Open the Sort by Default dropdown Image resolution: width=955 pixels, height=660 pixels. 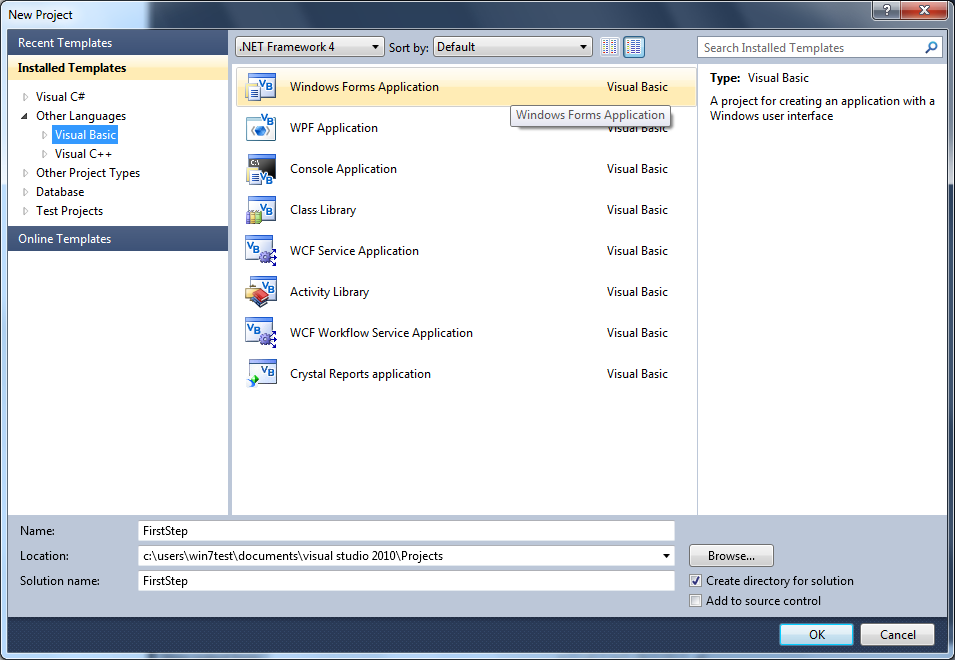pos(512,47)
